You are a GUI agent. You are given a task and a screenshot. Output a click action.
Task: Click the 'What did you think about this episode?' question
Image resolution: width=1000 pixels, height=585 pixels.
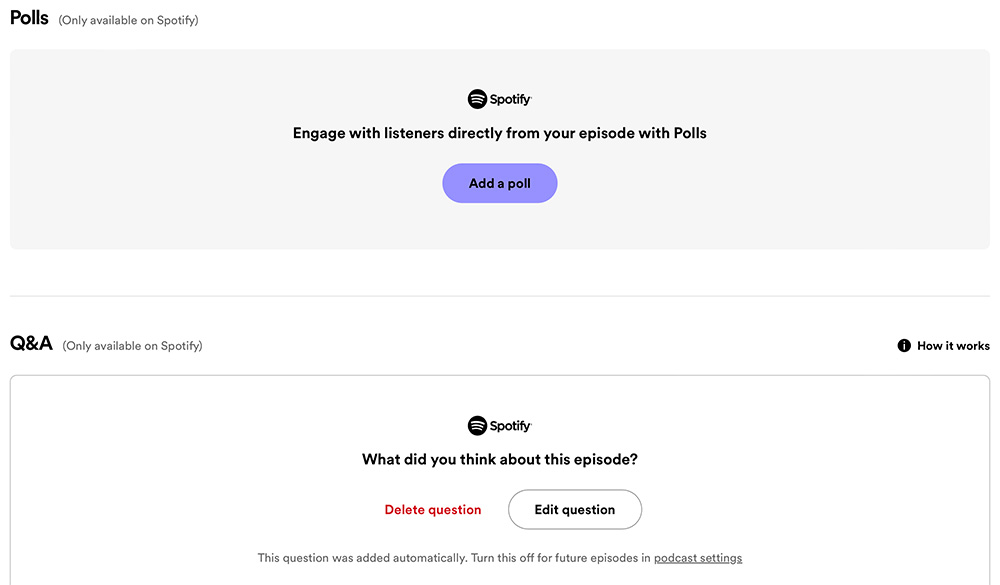[499, 459]
